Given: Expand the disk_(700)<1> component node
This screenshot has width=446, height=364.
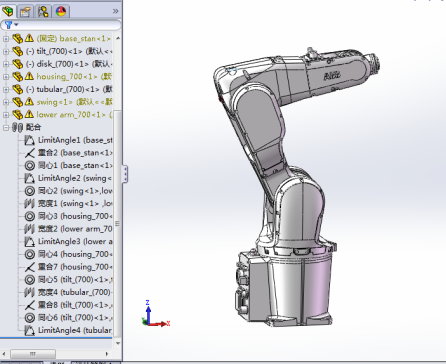Looking at the screenshot, I should pos(6,64).
